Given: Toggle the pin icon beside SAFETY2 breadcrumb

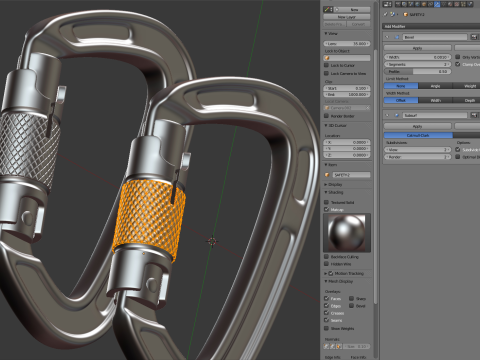Looking at the screenshot, I should point(385,14).
